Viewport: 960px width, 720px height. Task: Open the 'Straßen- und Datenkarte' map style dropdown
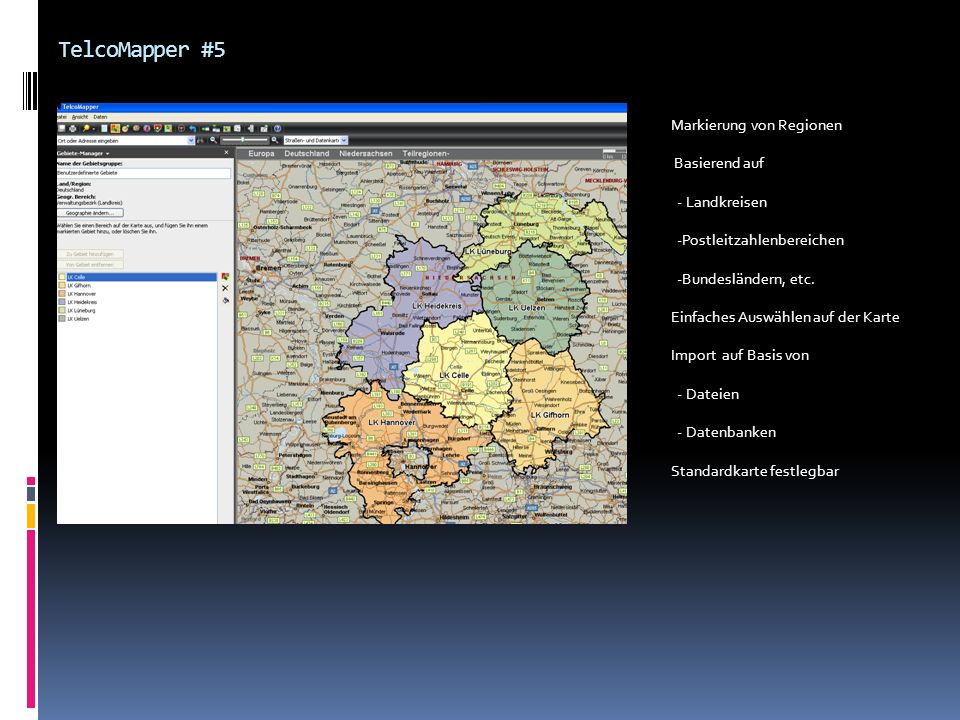point(315,140)
